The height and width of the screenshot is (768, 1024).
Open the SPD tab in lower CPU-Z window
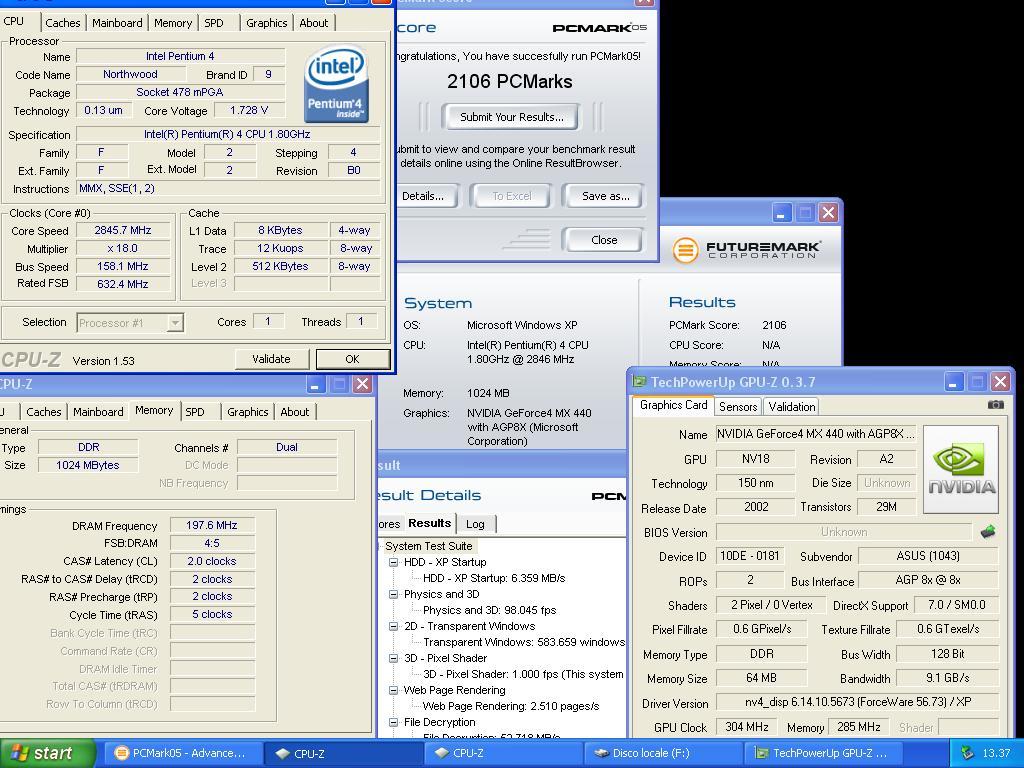click(195, 412)
